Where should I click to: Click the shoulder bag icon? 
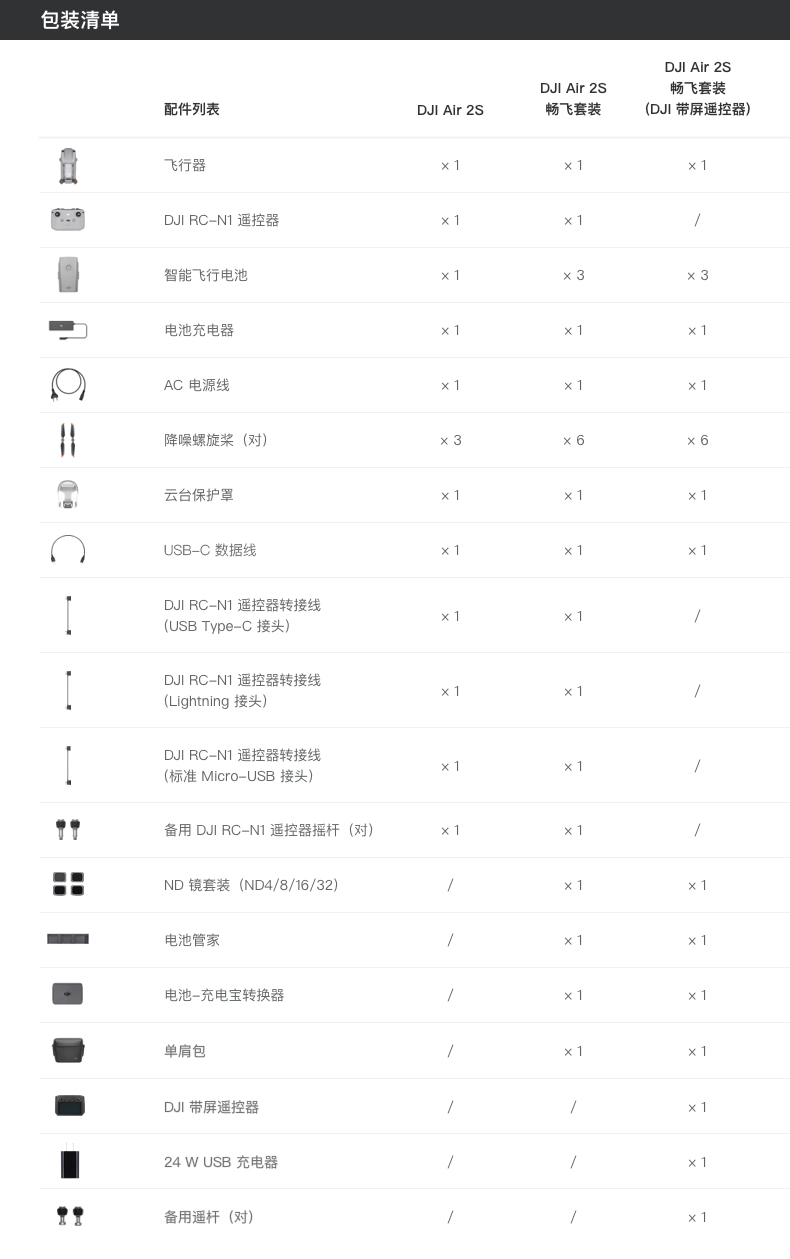click(x=68, y=1050)
